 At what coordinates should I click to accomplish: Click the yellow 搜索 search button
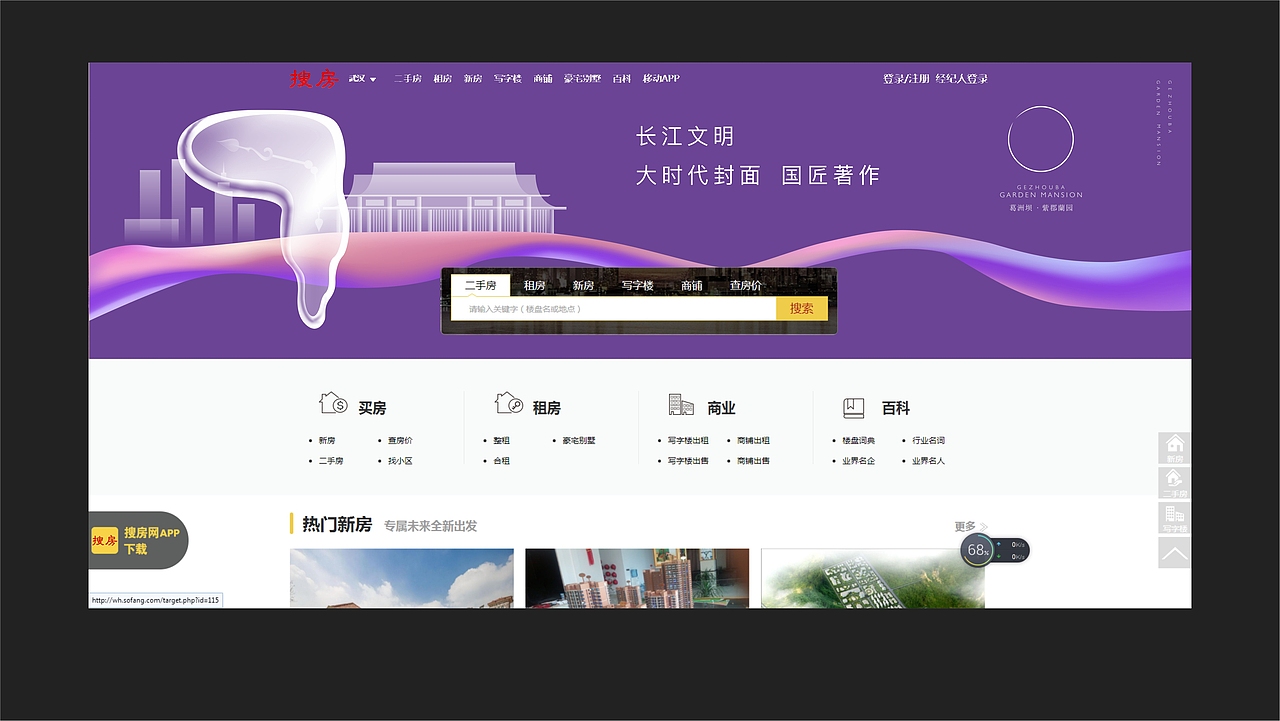click(801, 309)
